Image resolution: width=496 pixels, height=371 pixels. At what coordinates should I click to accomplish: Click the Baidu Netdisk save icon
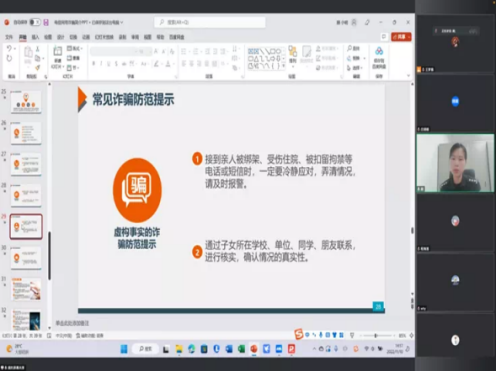pyautogui.click(x=379, y=57)
